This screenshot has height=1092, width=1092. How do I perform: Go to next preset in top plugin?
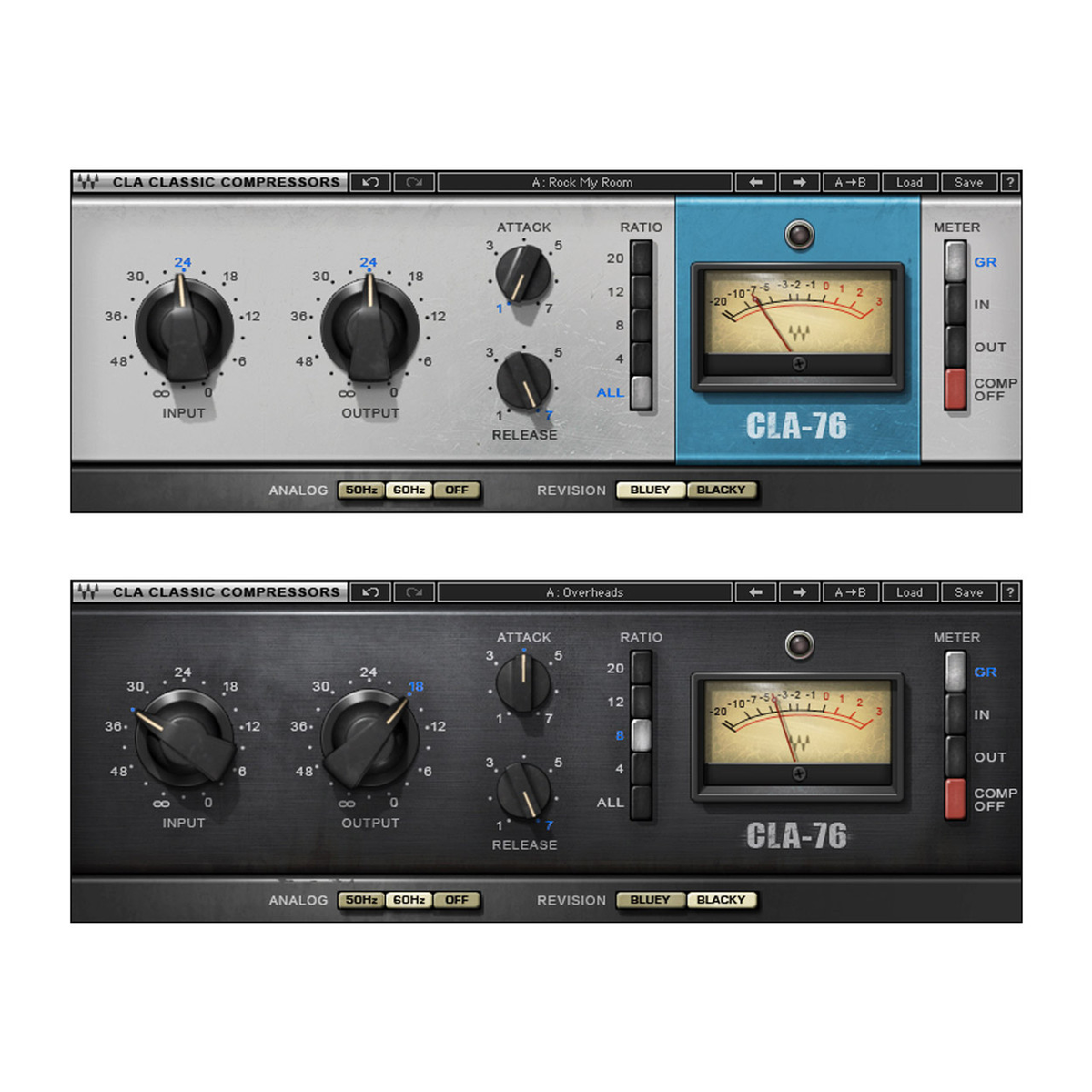pyautogui.click(x=799, y=182)
